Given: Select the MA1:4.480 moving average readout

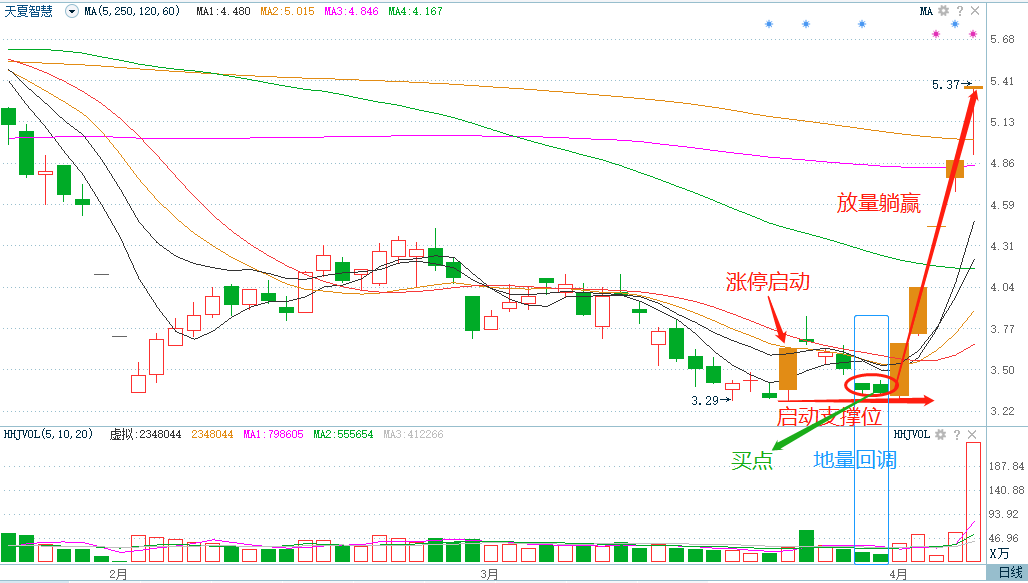Looking at the screenshot, I should tap(223, 11).
